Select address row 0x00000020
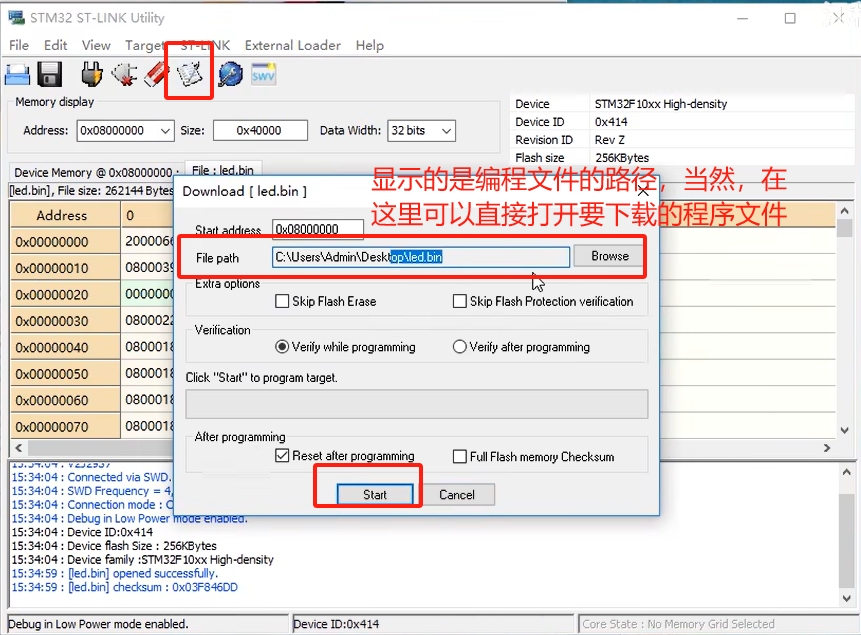Screen dimensions: 861x635 pyautogui.click(x=65, y=294)
